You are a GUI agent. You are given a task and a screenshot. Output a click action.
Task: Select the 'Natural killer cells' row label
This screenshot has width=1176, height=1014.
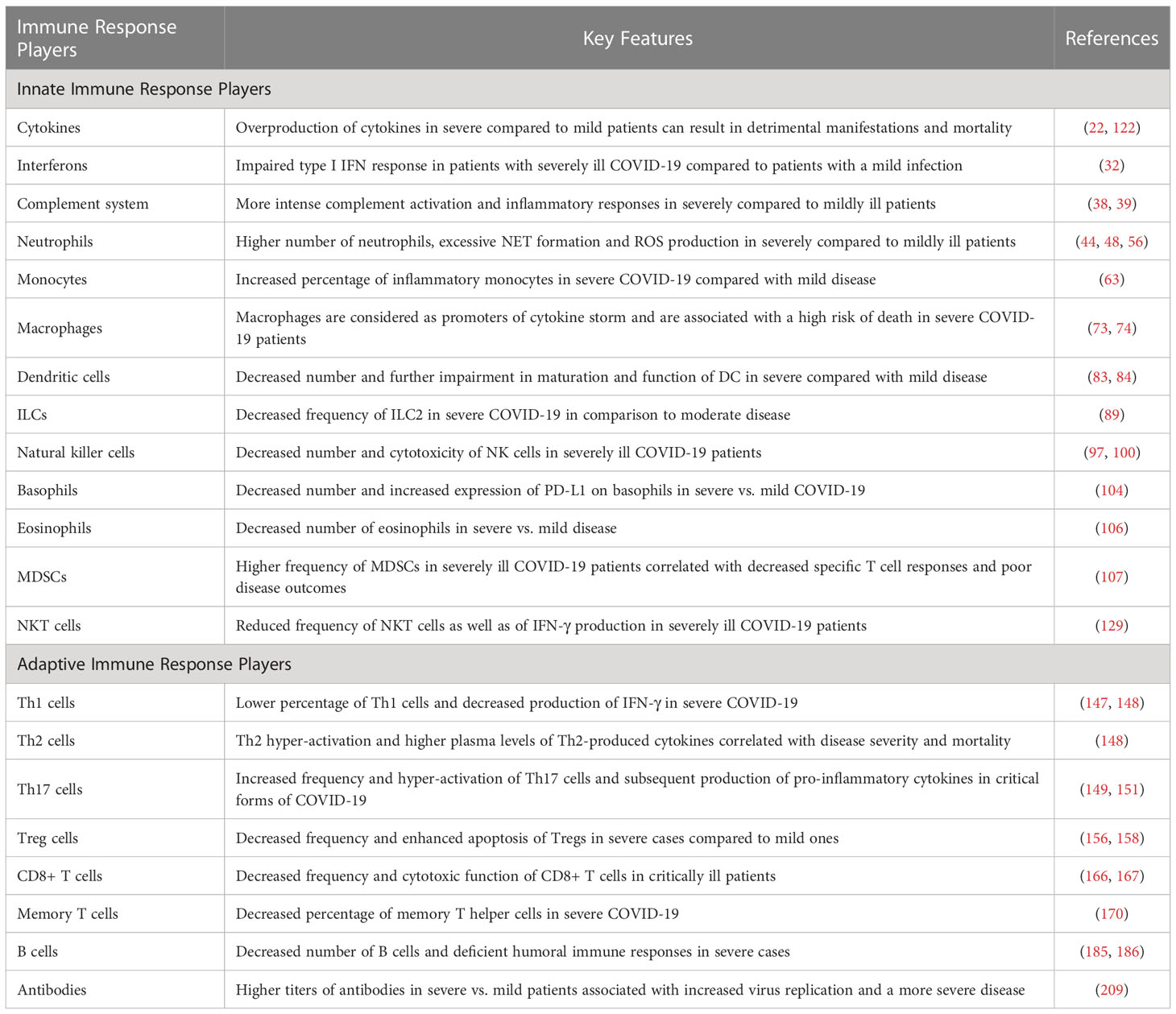click(76, 453)
